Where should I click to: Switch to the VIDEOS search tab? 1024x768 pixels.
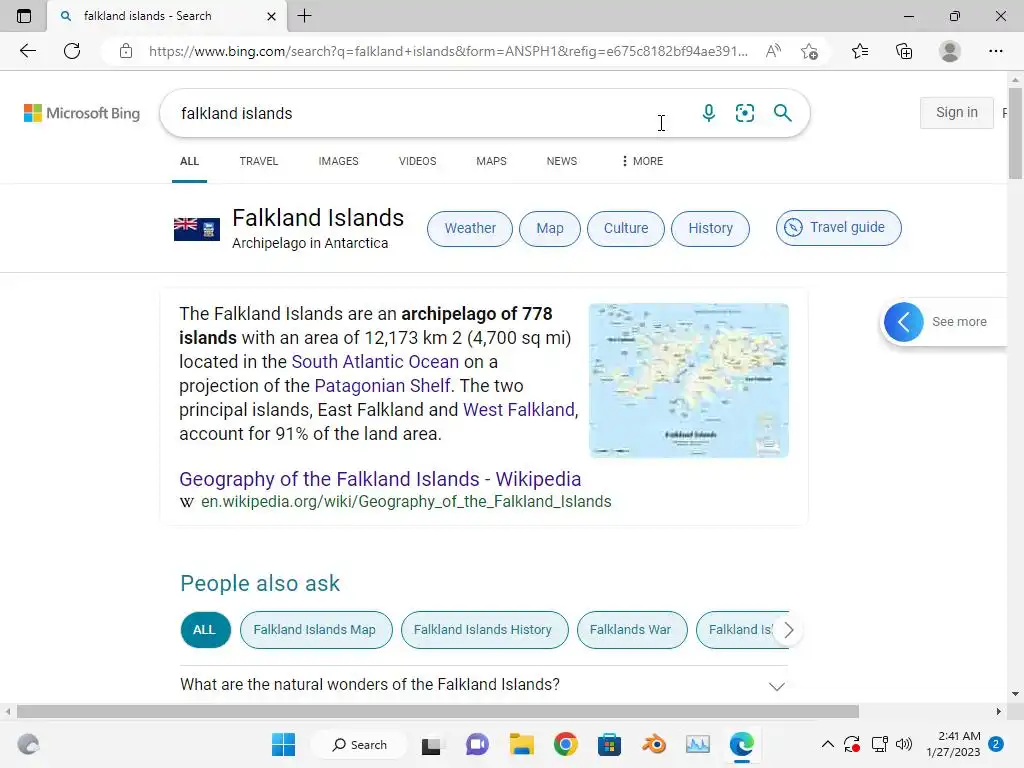click(x=417, y=161)
